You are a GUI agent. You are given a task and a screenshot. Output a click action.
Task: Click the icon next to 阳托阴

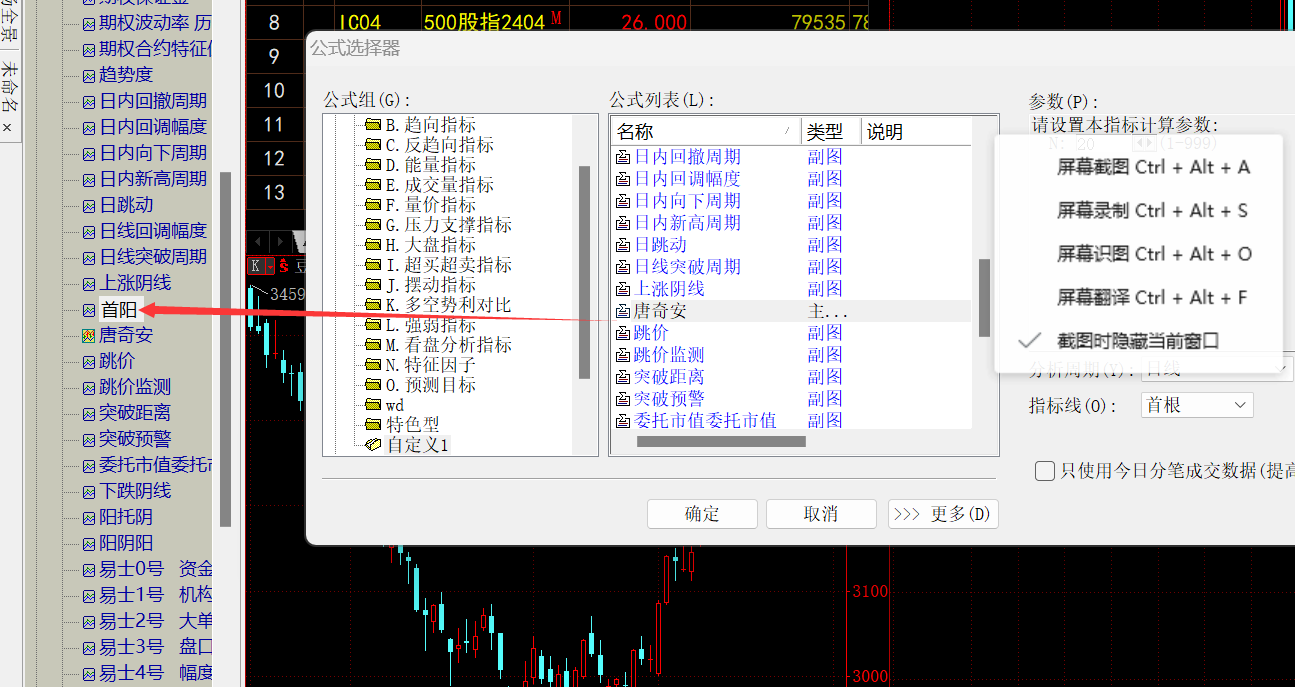click(89, 517)
